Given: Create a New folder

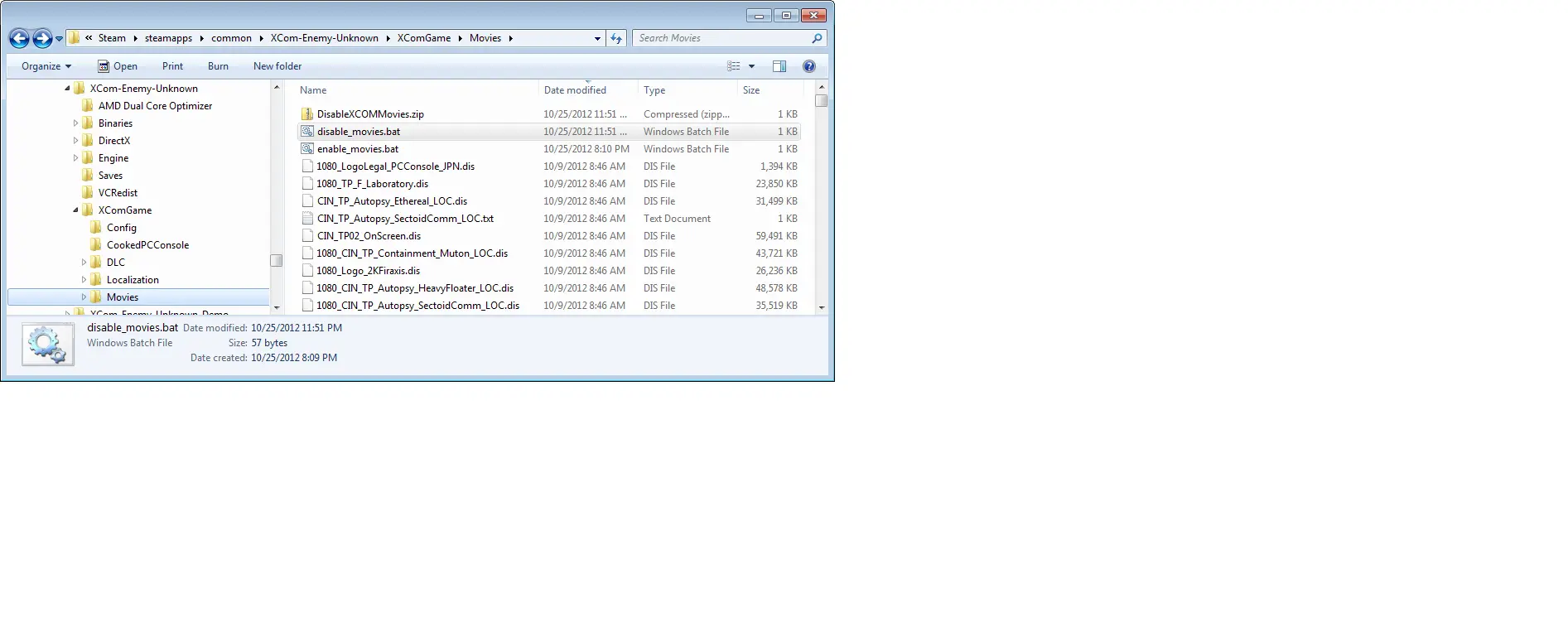Looking at the screenshot, I should (x=277, y=66).
